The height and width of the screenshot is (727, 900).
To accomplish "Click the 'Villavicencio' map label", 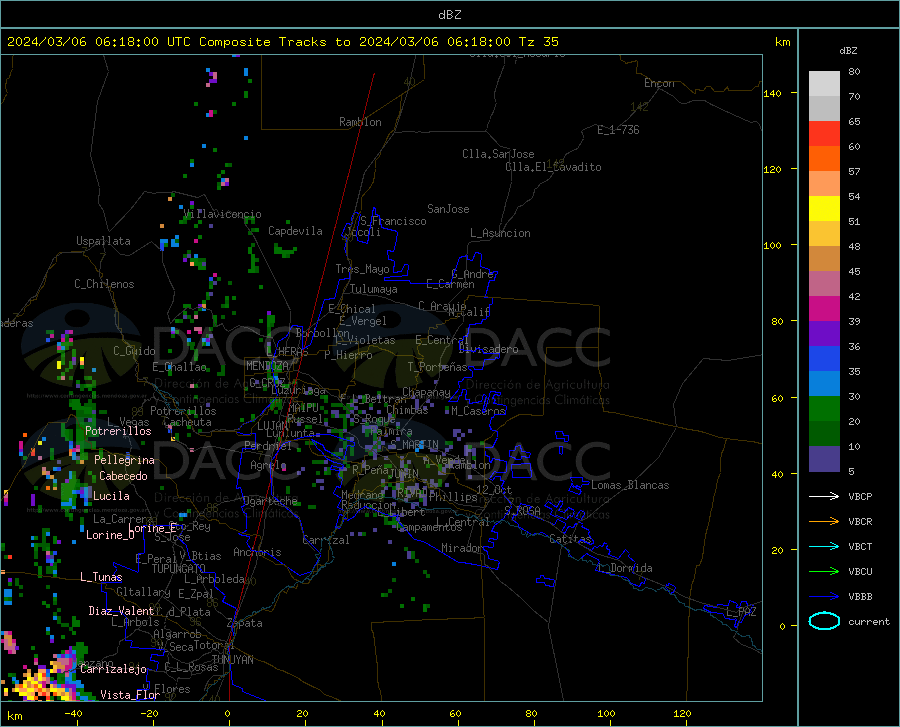I will click(x=222, y=214).
